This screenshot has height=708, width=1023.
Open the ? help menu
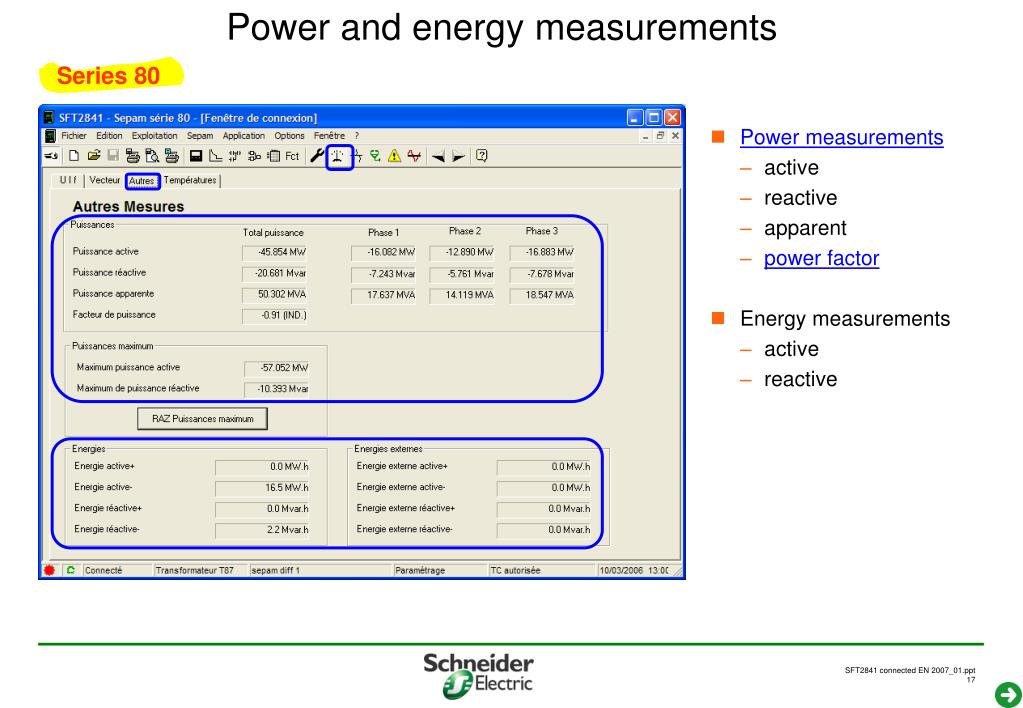pos(357,136)
